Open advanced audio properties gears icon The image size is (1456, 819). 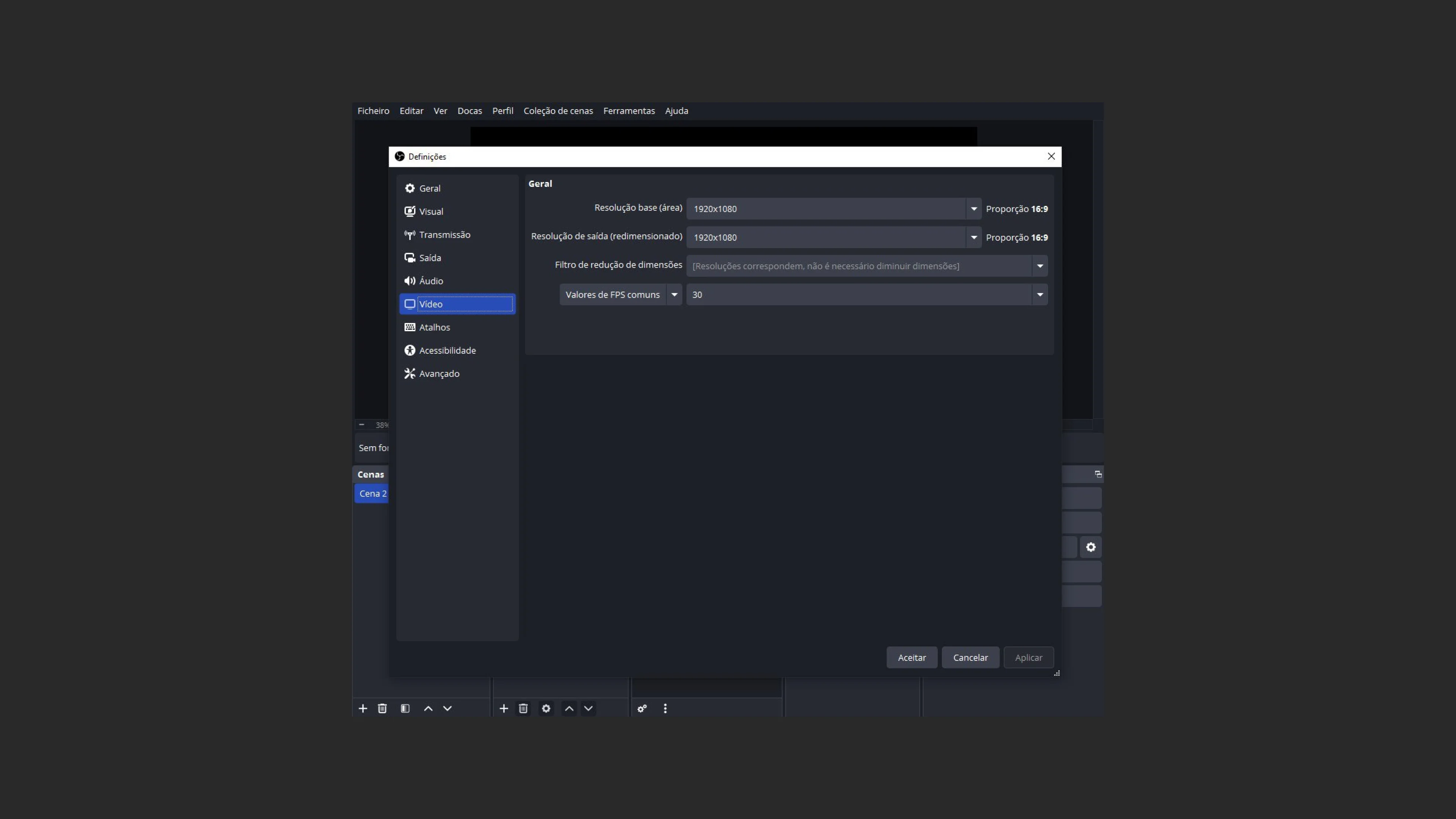point(642,708)
